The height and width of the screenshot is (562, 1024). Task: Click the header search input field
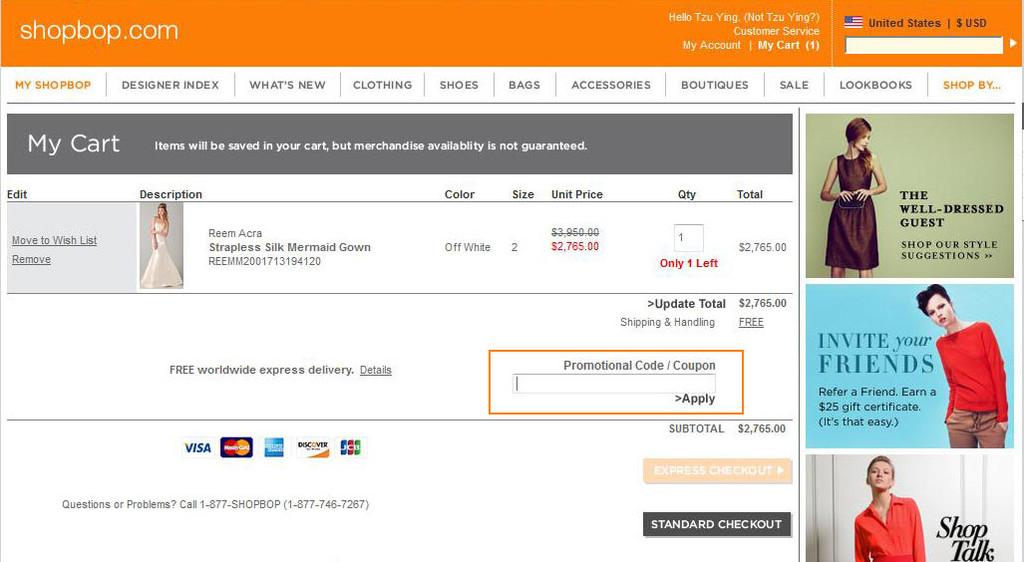click(923, 44)
